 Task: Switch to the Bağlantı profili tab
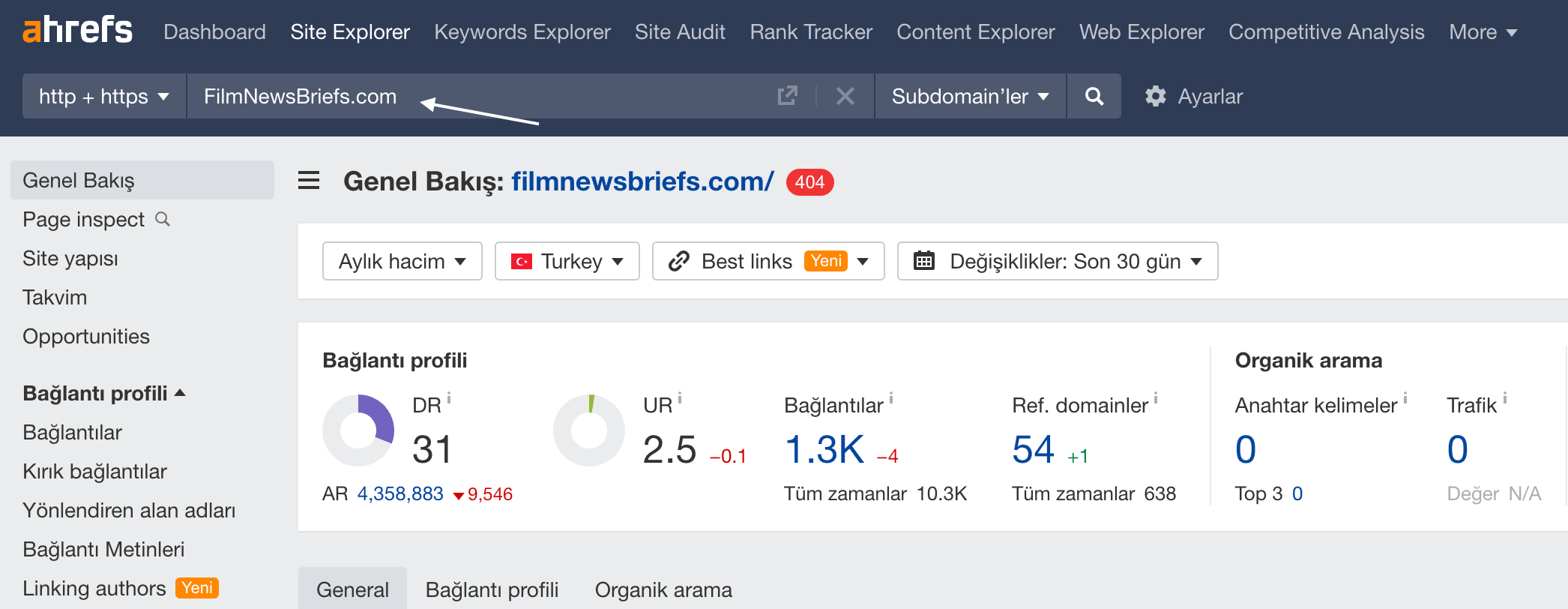coord(492,589)
